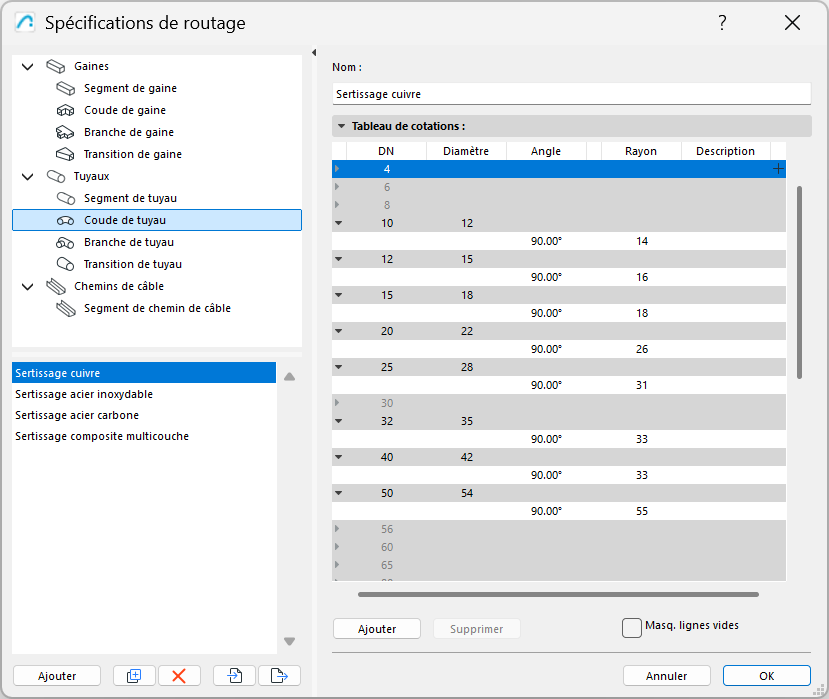This screenshot has height=699, width=829.
Task: Select Sertissage acier inoxydable specification
Action: pos(84,394)
